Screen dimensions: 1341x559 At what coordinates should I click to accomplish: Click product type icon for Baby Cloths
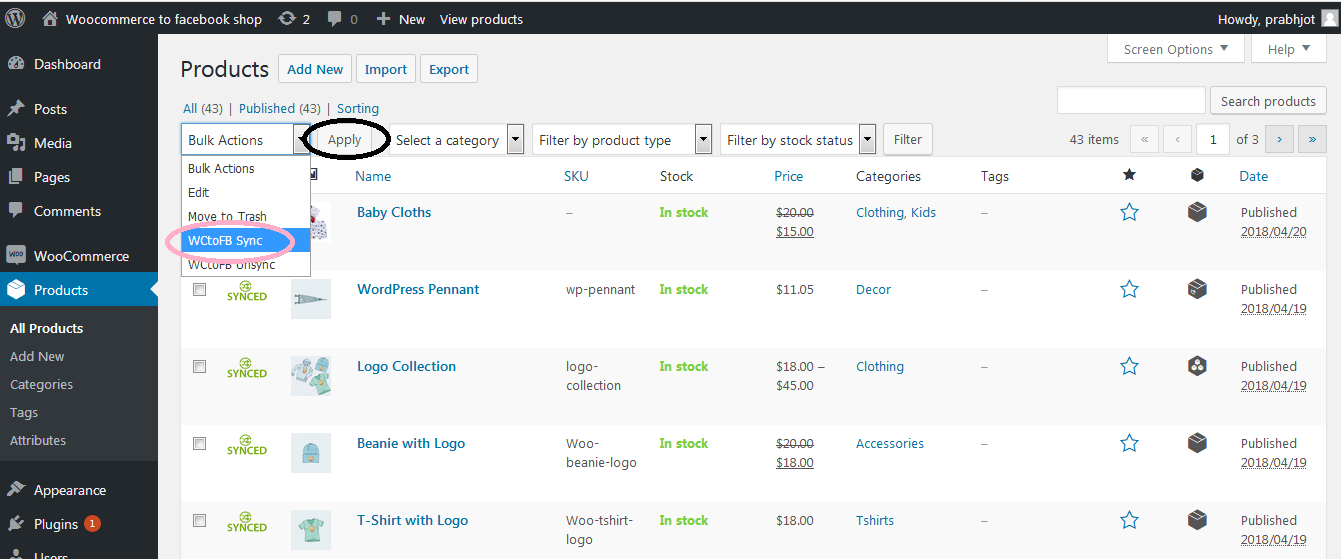tap(1197, 212)
